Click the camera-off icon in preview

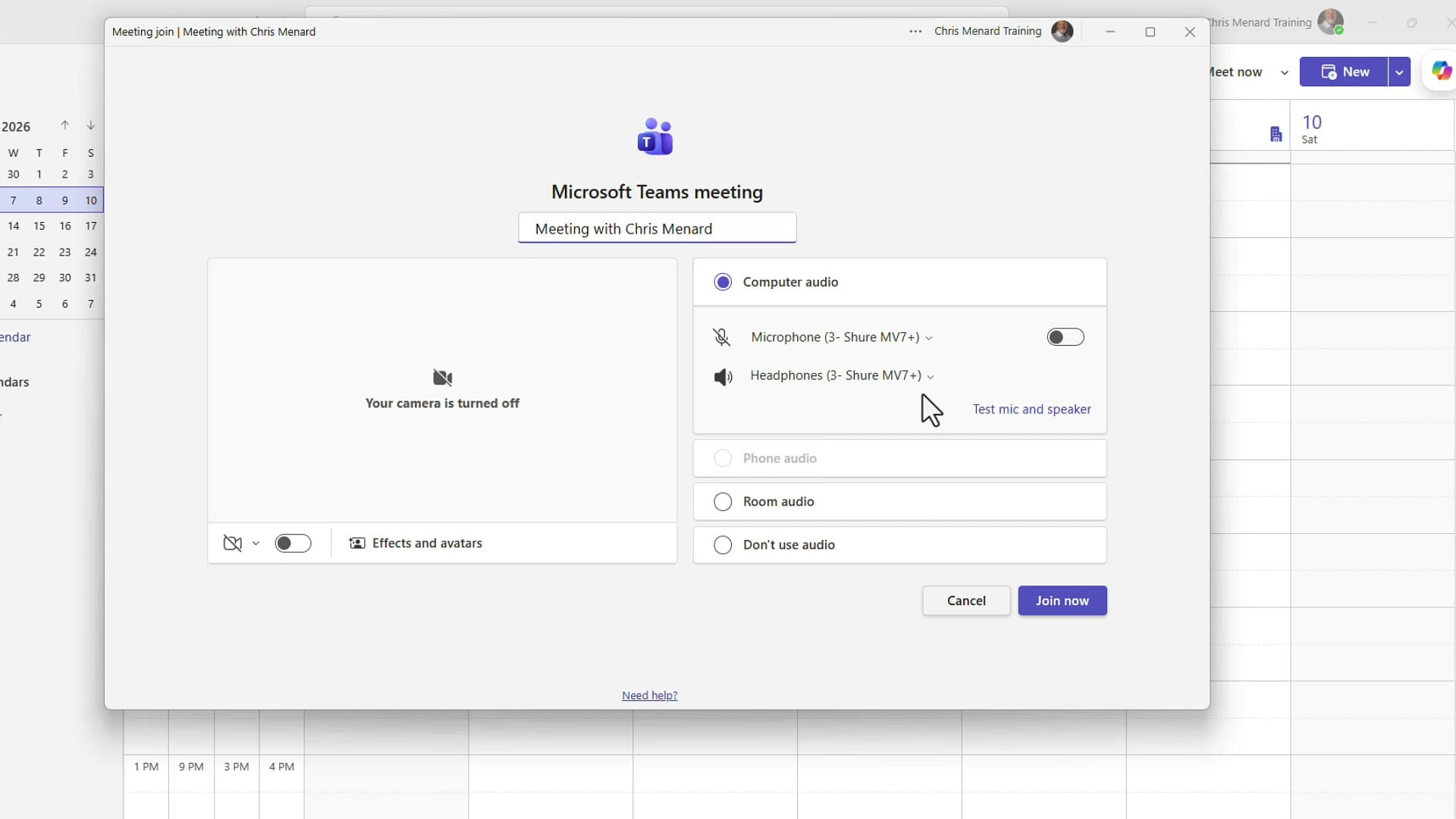(442, 378)
